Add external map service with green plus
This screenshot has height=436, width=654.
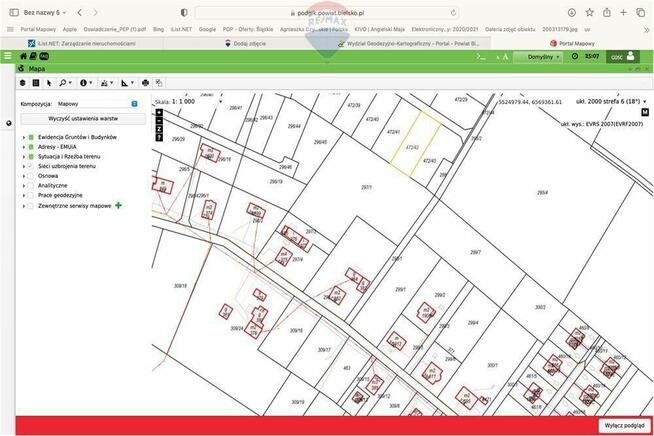click(x=119, y=205)
